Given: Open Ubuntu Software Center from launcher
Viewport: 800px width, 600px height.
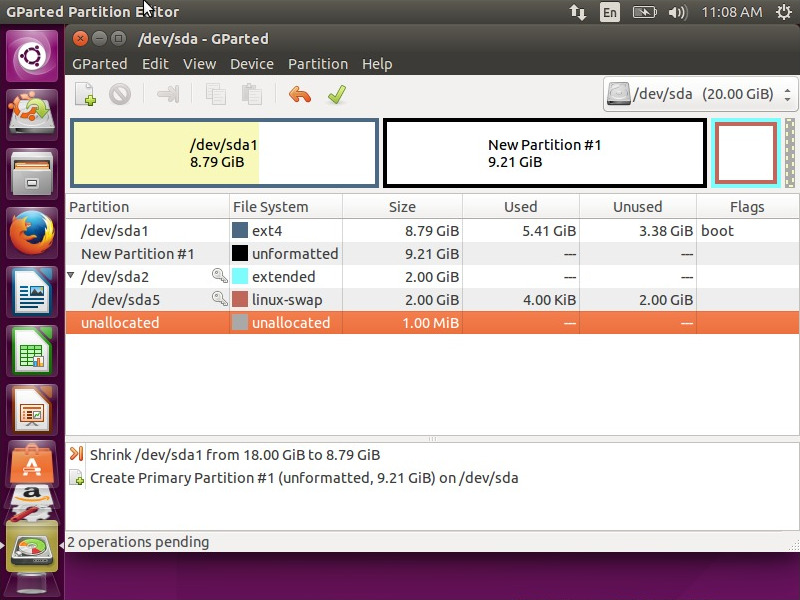Looking at the screenshot, I should click(32, 463).
